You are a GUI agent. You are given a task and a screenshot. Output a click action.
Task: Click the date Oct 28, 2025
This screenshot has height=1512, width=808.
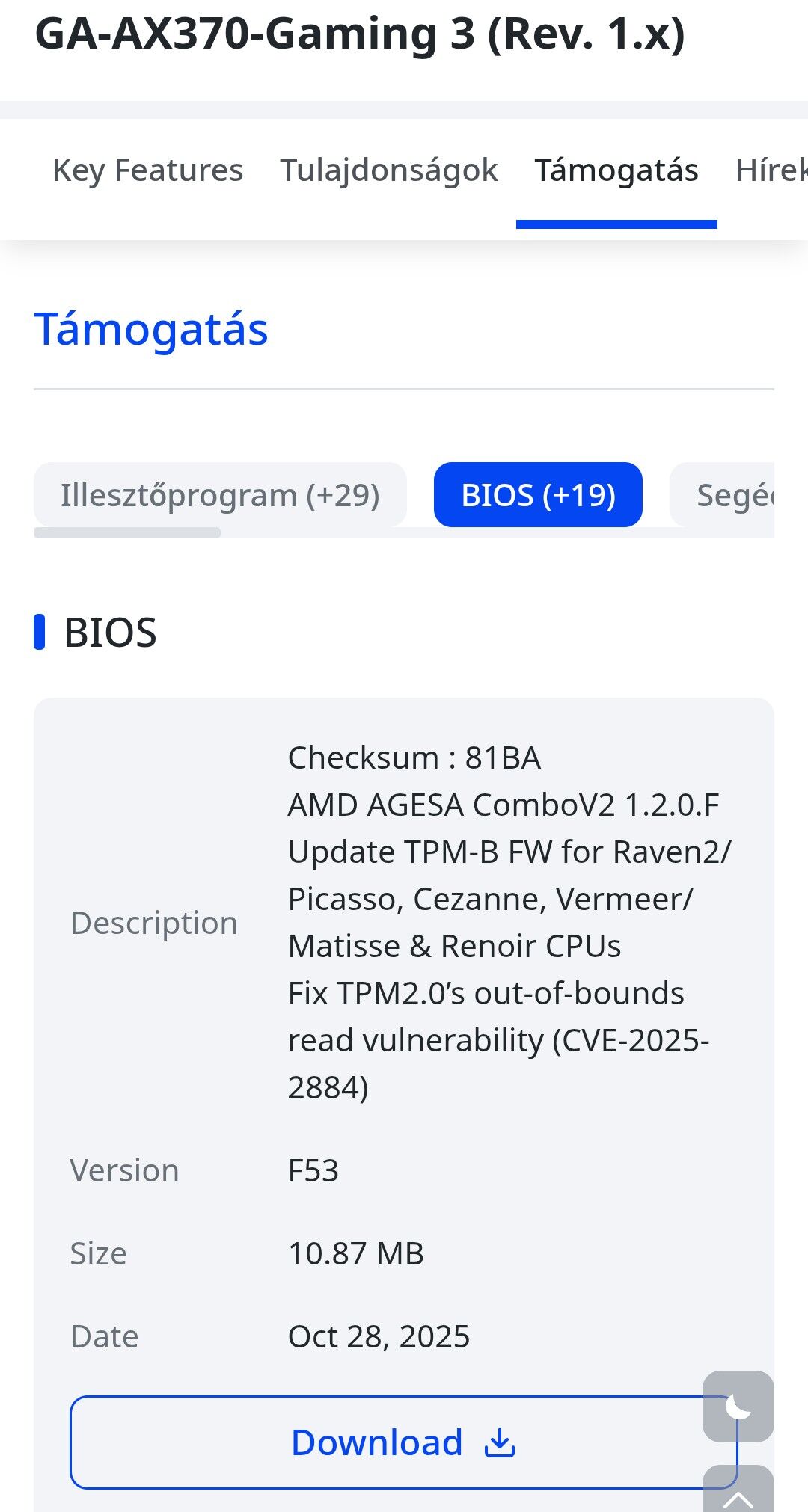(x=379, y=1337)
